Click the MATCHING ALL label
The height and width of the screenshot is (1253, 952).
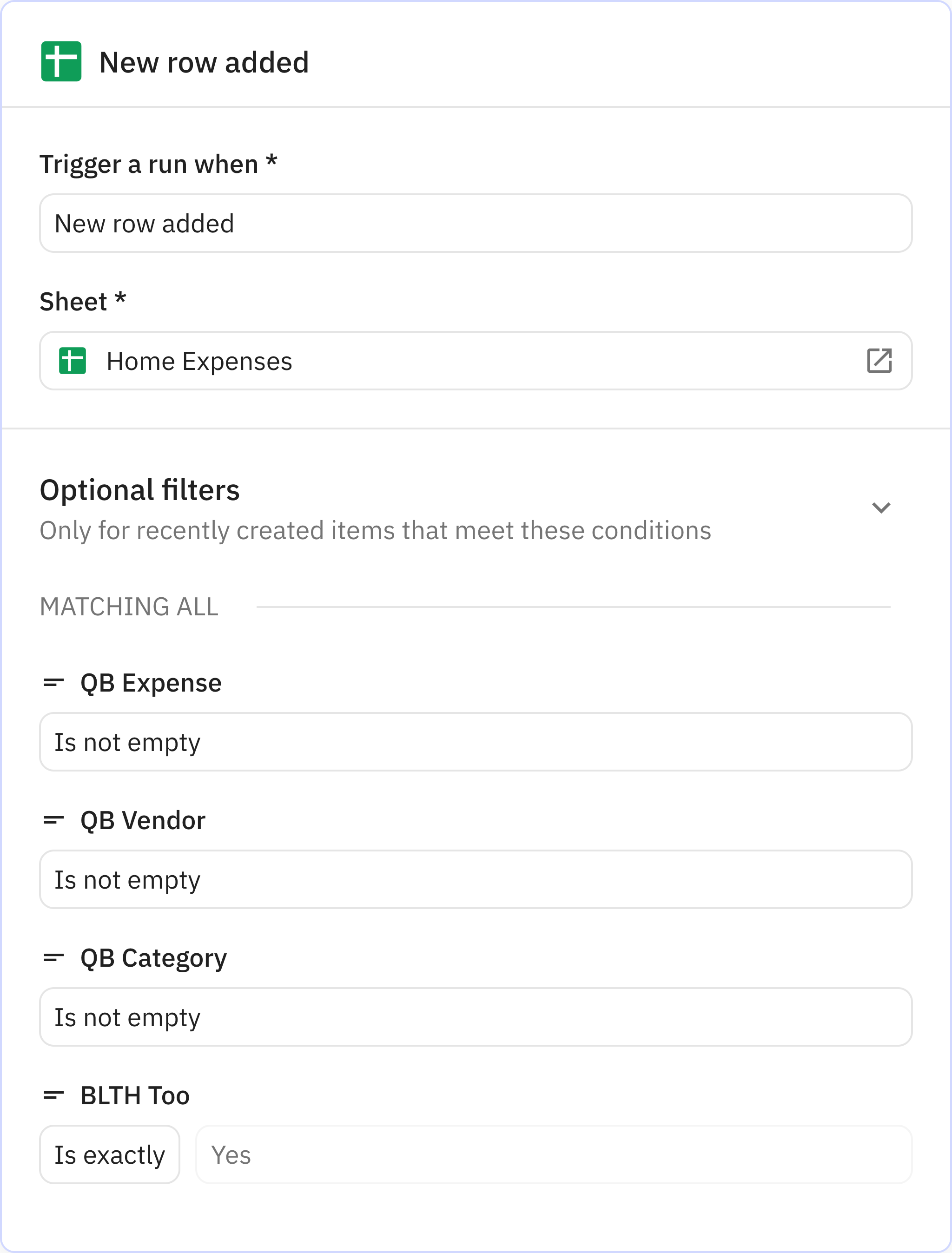129,607
